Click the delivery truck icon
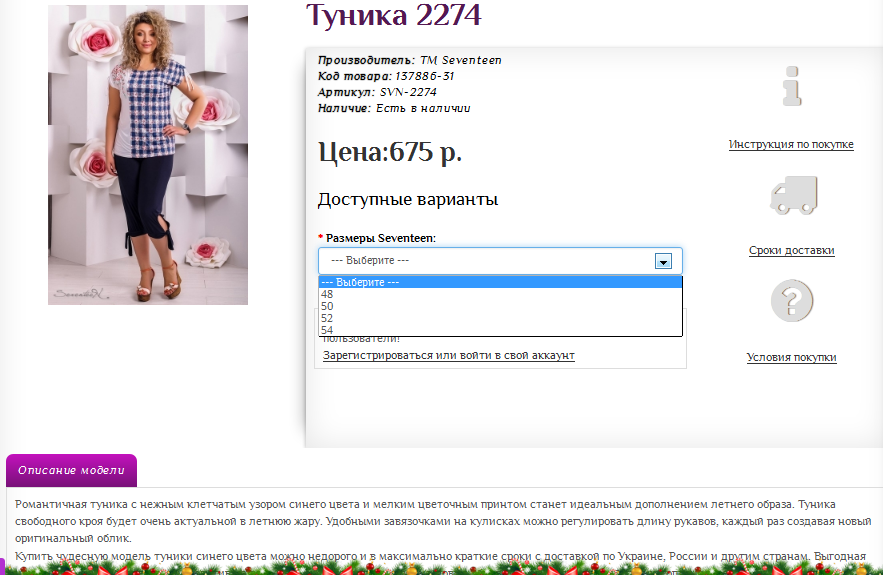This screenshot has height=575, width=883. pos(793,195)
